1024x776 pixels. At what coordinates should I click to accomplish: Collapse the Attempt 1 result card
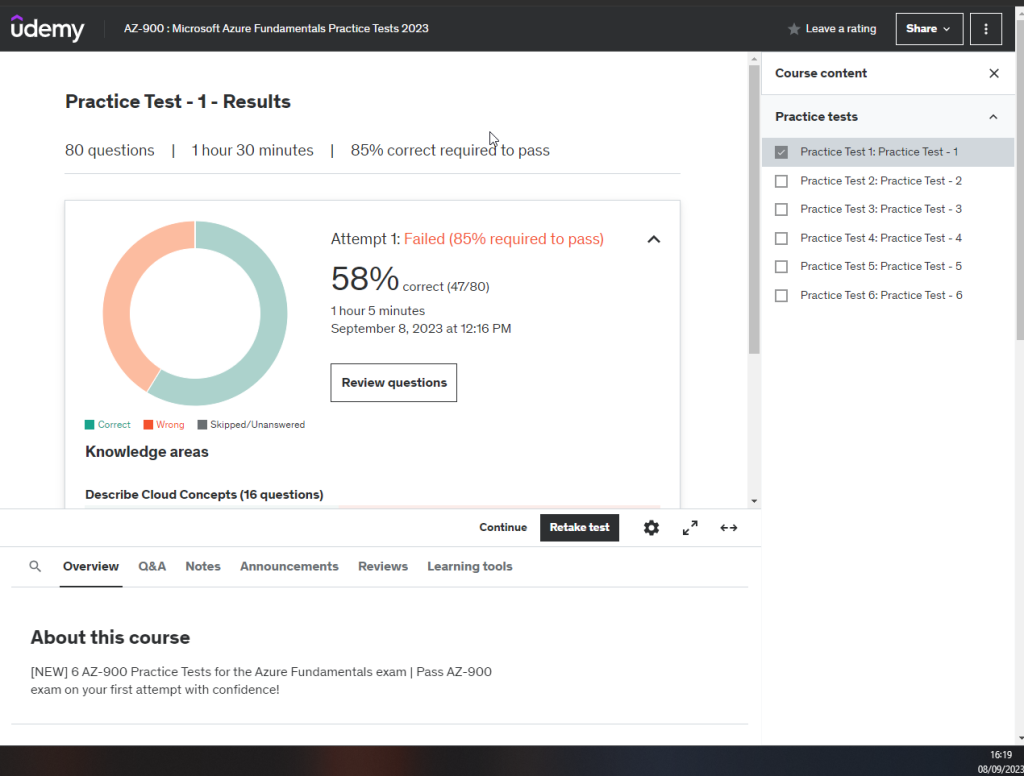[653, 239]
